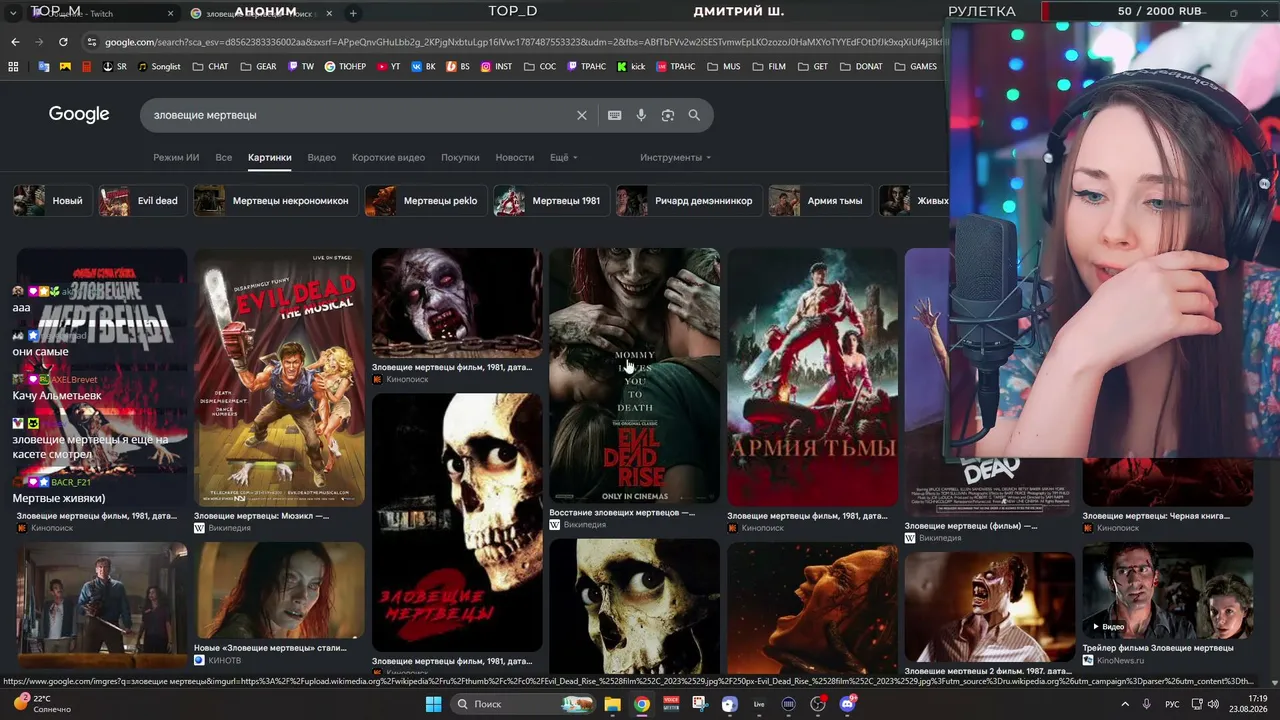Show hidden system tray icons
Image resolution: width=1280 pixels, height=720 pixels.
[1125, 704]
